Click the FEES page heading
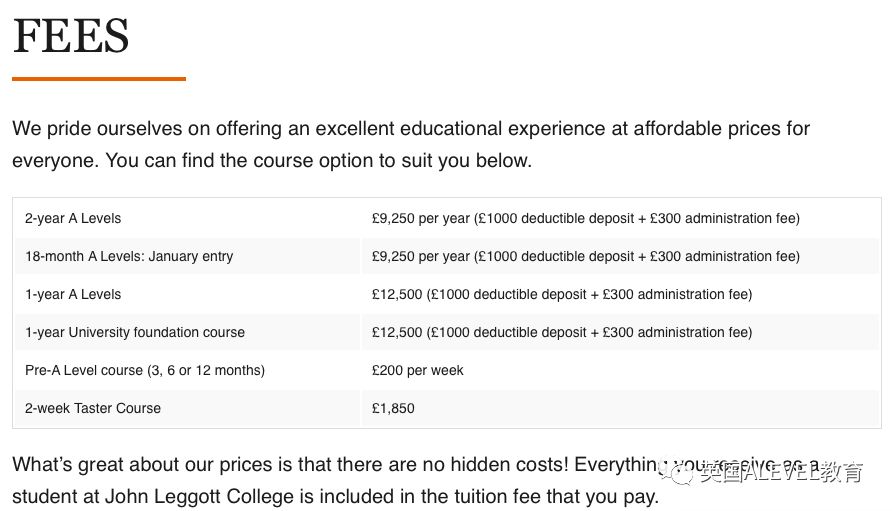Viewport: 892px width, 511px height. click(71, 36)
